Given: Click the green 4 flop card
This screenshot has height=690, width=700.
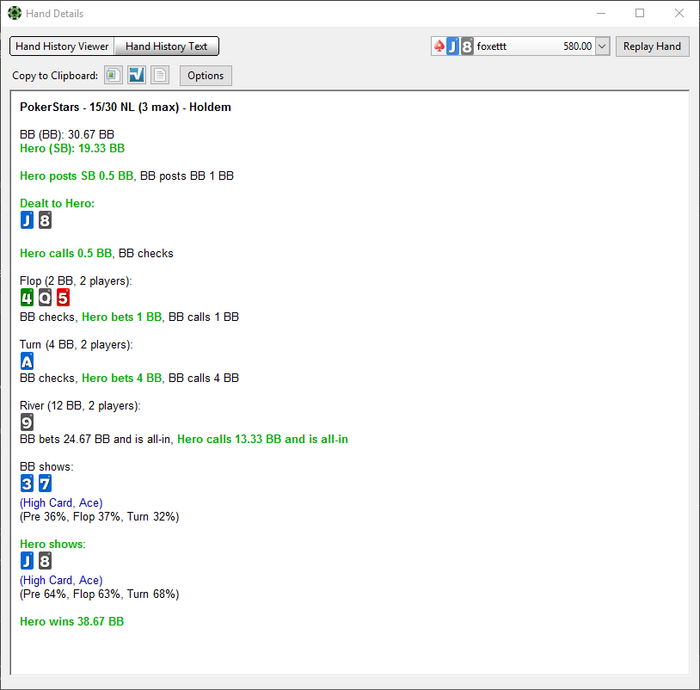Looking at the screenshot, I should 27,298.
